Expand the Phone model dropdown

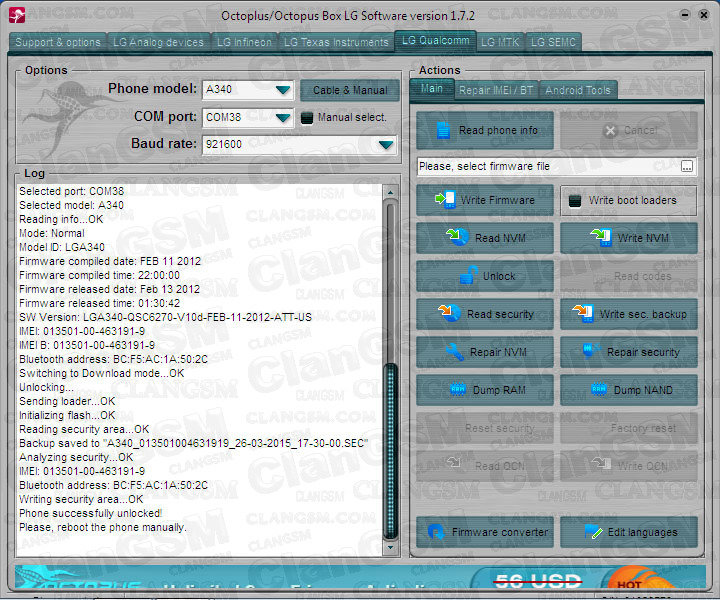pos(284,90)
